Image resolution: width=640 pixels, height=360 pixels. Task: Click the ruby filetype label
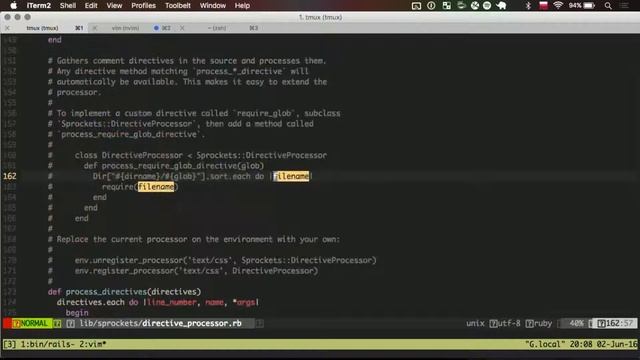pyautogui.click(x=543, y=323)
